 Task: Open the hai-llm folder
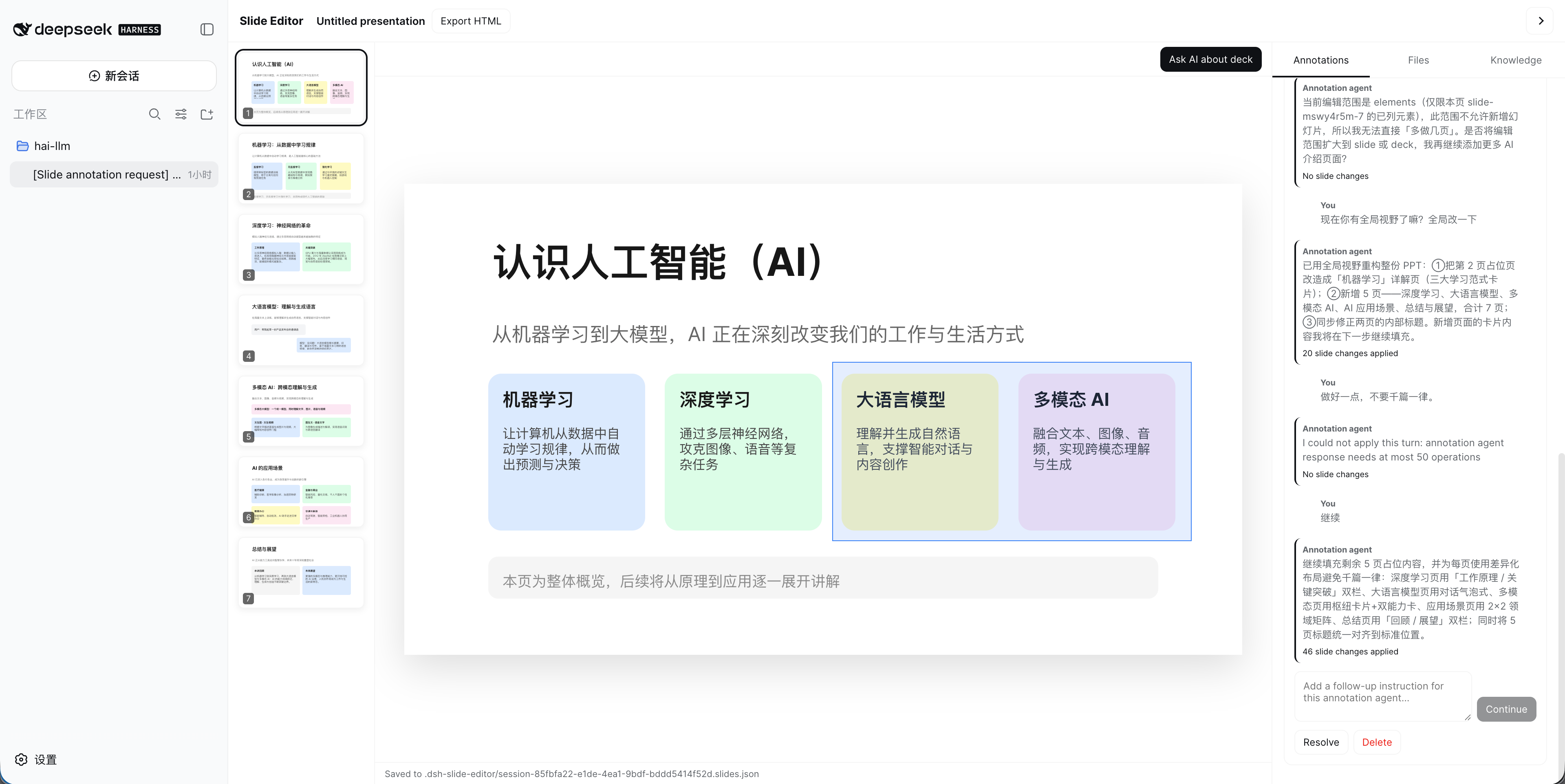click(x=52, y=146)
